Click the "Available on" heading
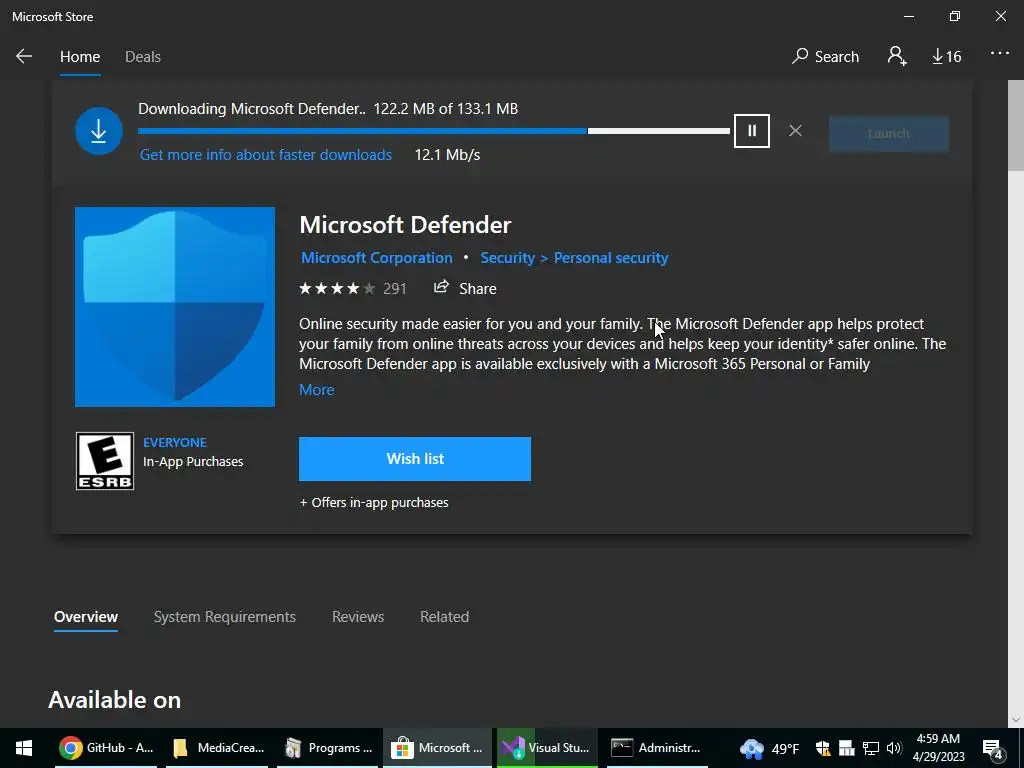 (x=114, y=700)
